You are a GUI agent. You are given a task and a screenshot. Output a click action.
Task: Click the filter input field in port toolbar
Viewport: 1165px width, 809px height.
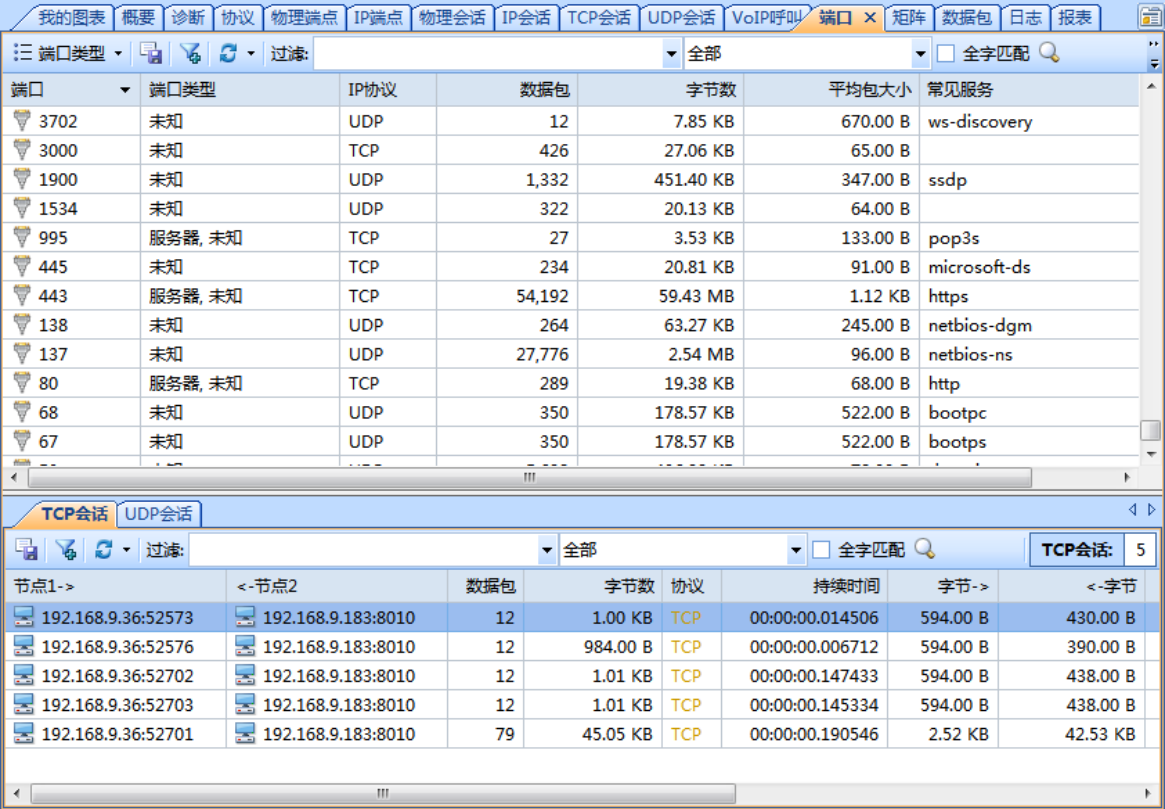click(488, 53)
